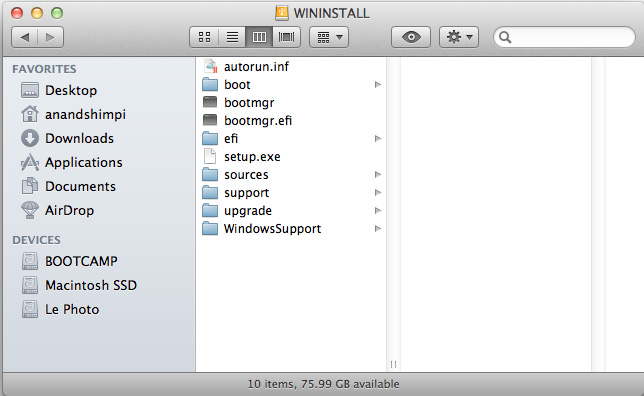This screenshot has height=396, width=644.
Task: Select the sources folder name
Action: pos(246,175)
